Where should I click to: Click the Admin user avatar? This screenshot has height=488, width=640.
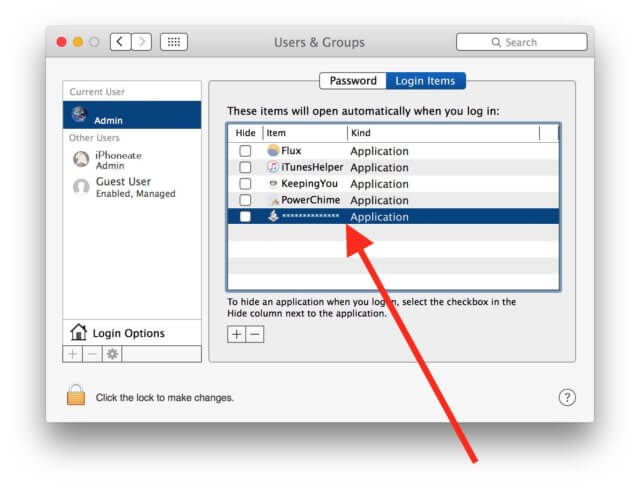tap(79, 115)
